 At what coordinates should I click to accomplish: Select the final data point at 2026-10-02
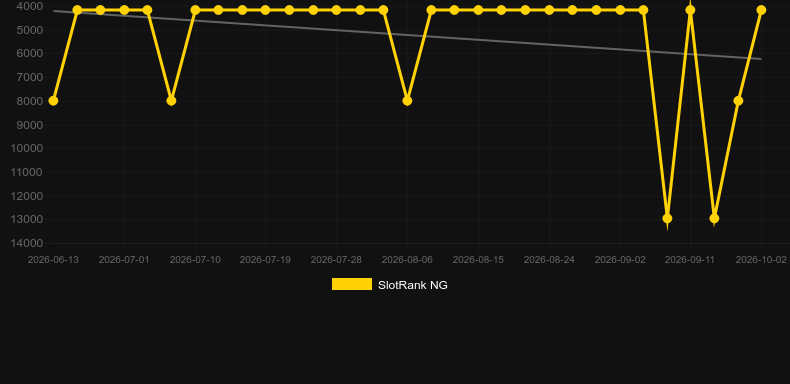click(761, 10)
